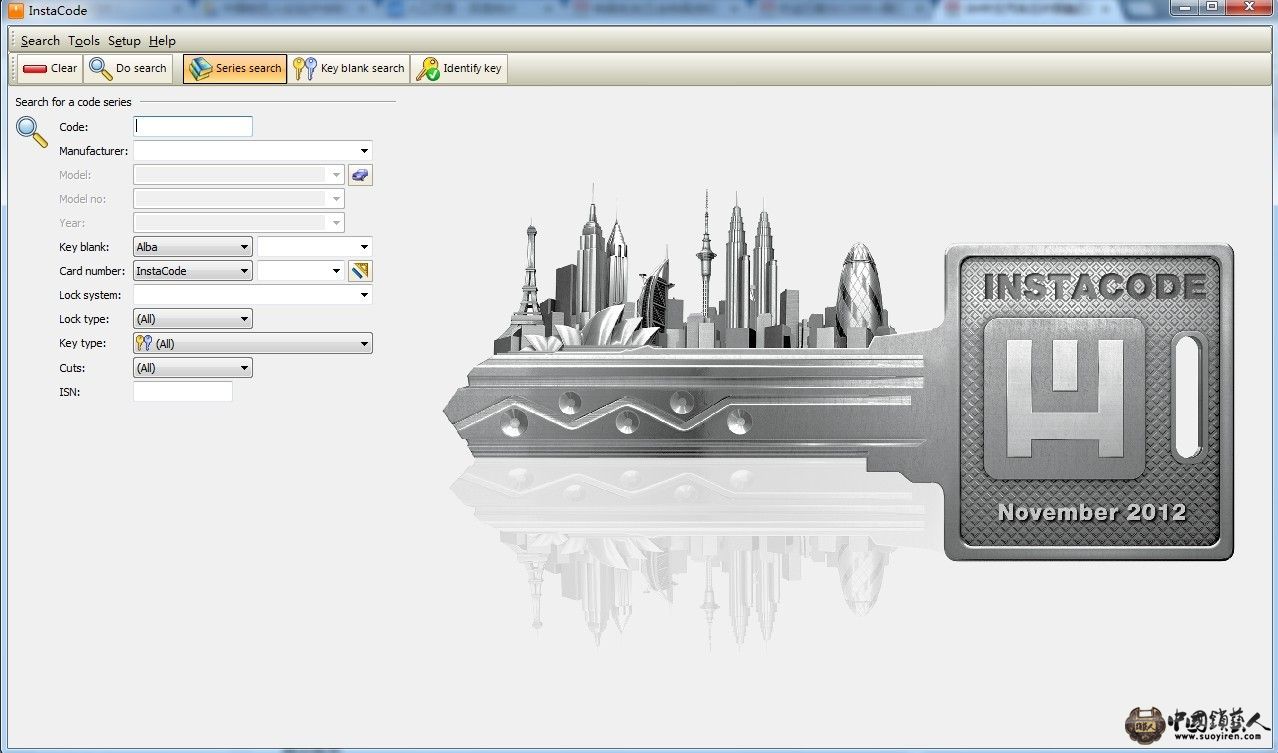Open the Tools menu
This screenshot has width=1278, height=753.
point(84,41)
